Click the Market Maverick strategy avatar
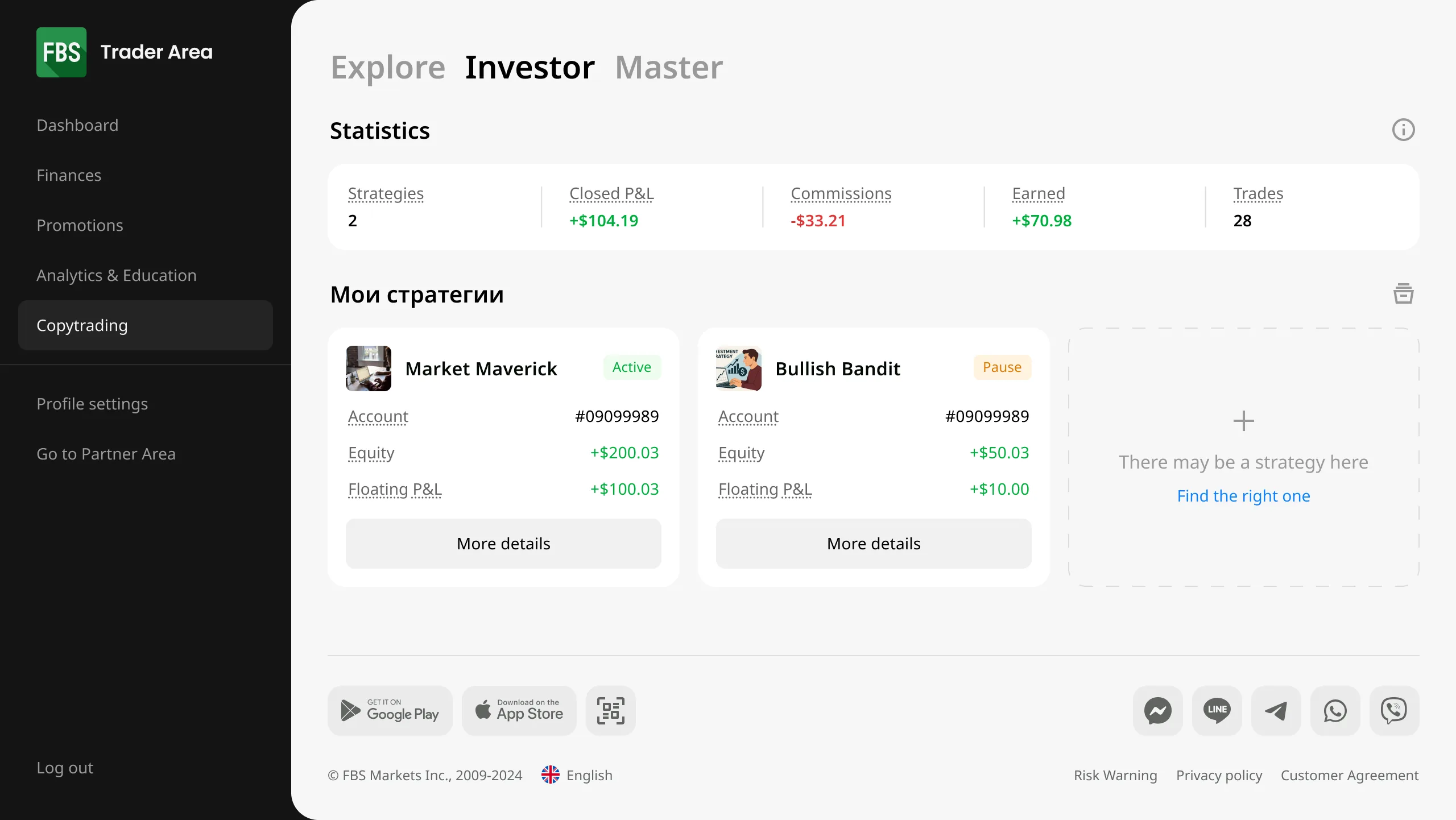This screenshot has height=820, width=1456. coord(369,368)
